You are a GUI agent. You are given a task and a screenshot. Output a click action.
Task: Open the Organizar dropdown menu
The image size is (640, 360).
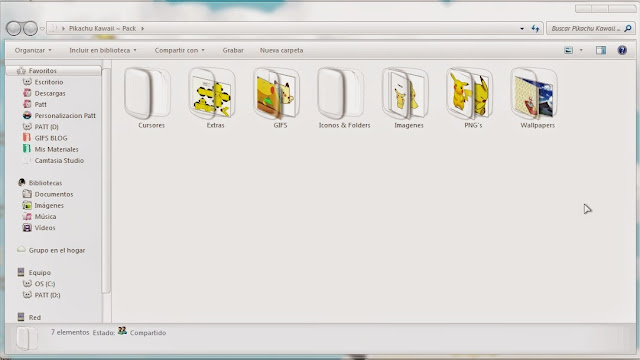pyautogui.click(x=33, y=50)
